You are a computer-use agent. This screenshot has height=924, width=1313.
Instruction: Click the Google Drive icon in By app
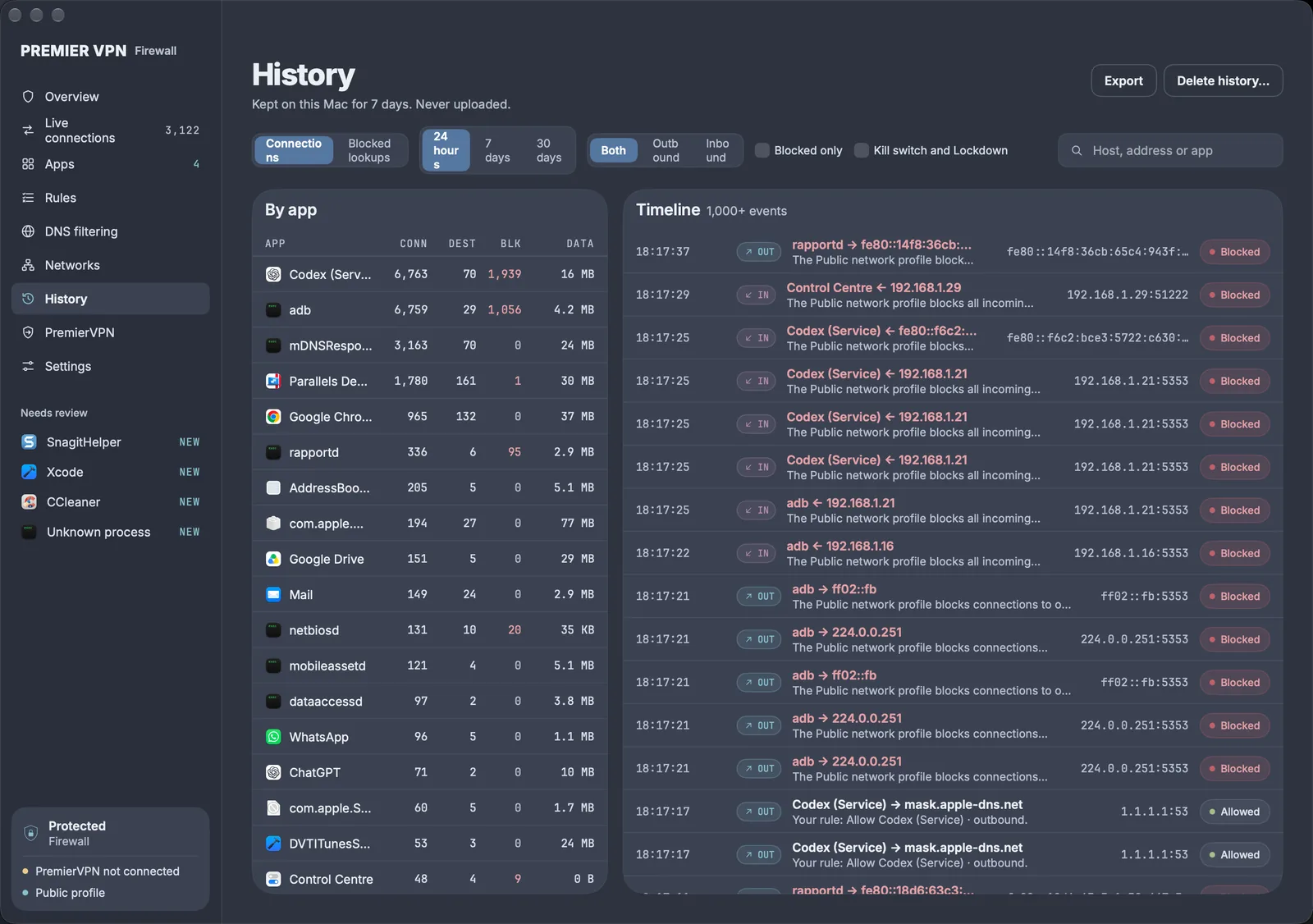pyautogui.click(x=273, y=559)
